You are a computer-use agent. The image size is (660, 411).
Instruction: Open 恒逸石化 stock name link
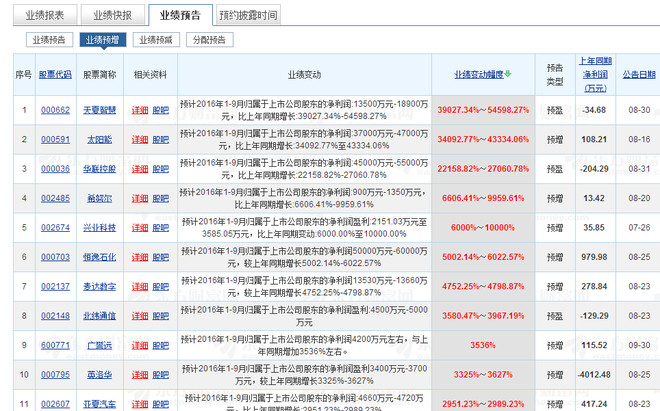click(99, 257)
